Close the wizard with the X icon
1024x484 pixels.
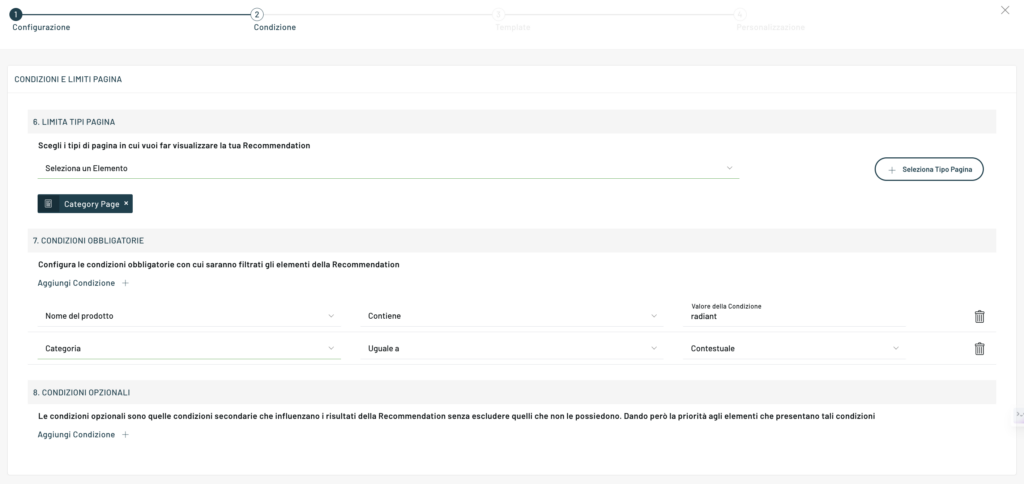(x=1005, y=10)
